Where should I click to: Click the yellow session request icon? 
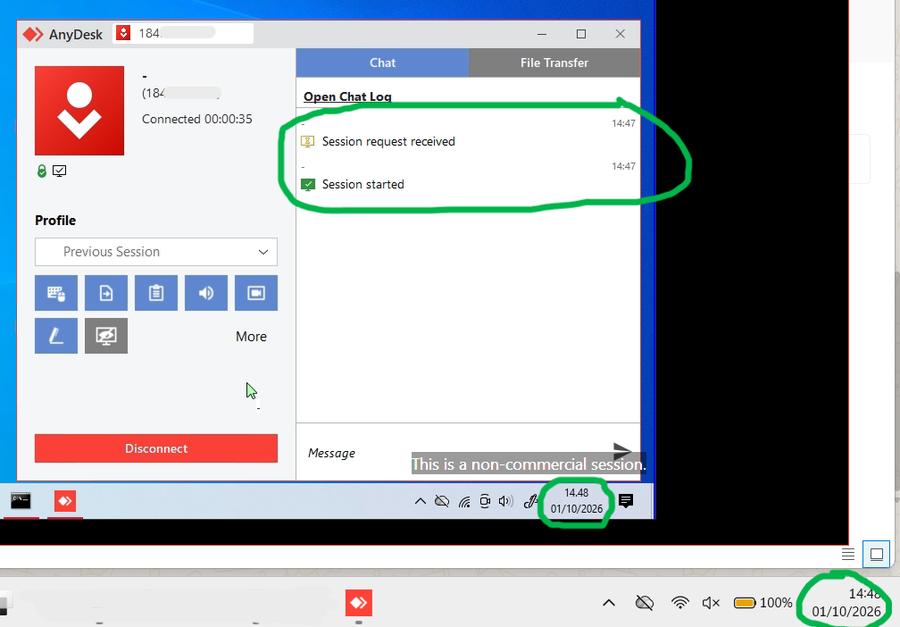tap(308, 141)
